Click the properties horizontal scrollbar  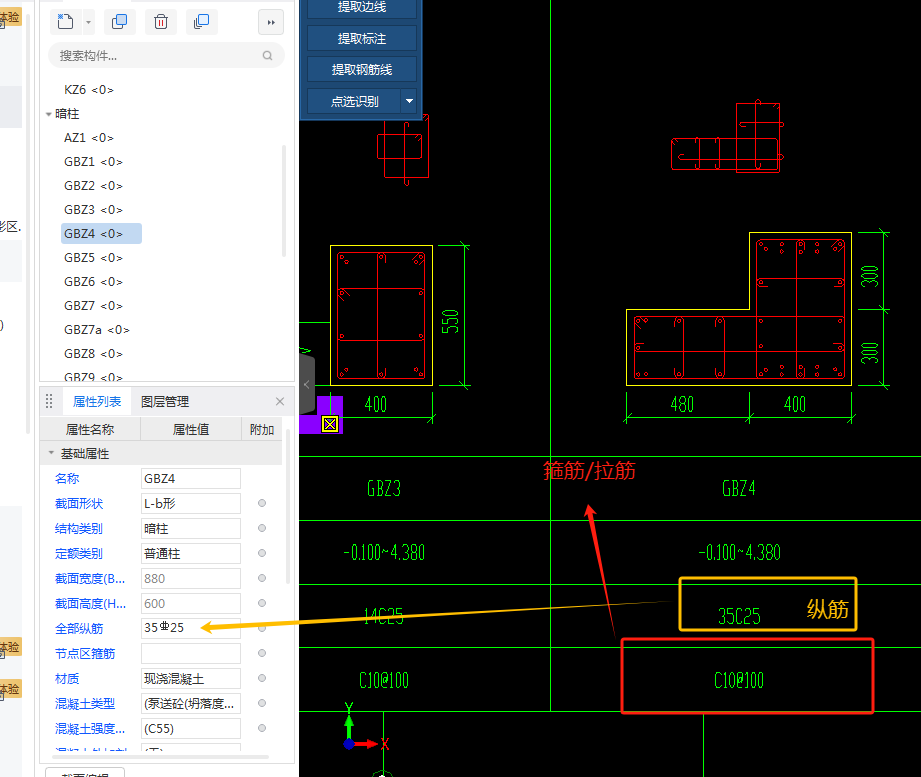[159, 757]
